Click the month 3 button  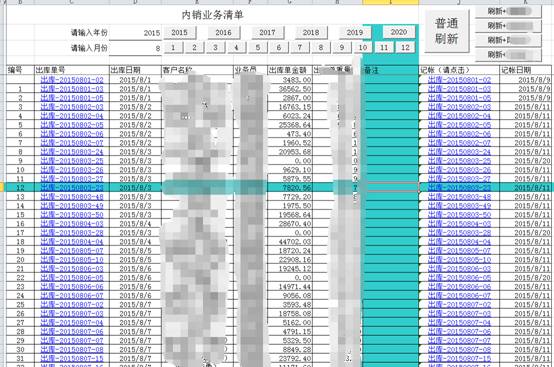(215, 47)
